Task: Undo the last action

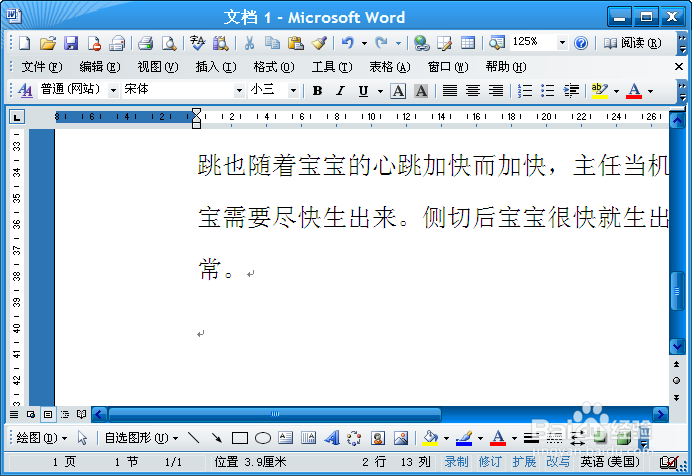Action: 348,43
